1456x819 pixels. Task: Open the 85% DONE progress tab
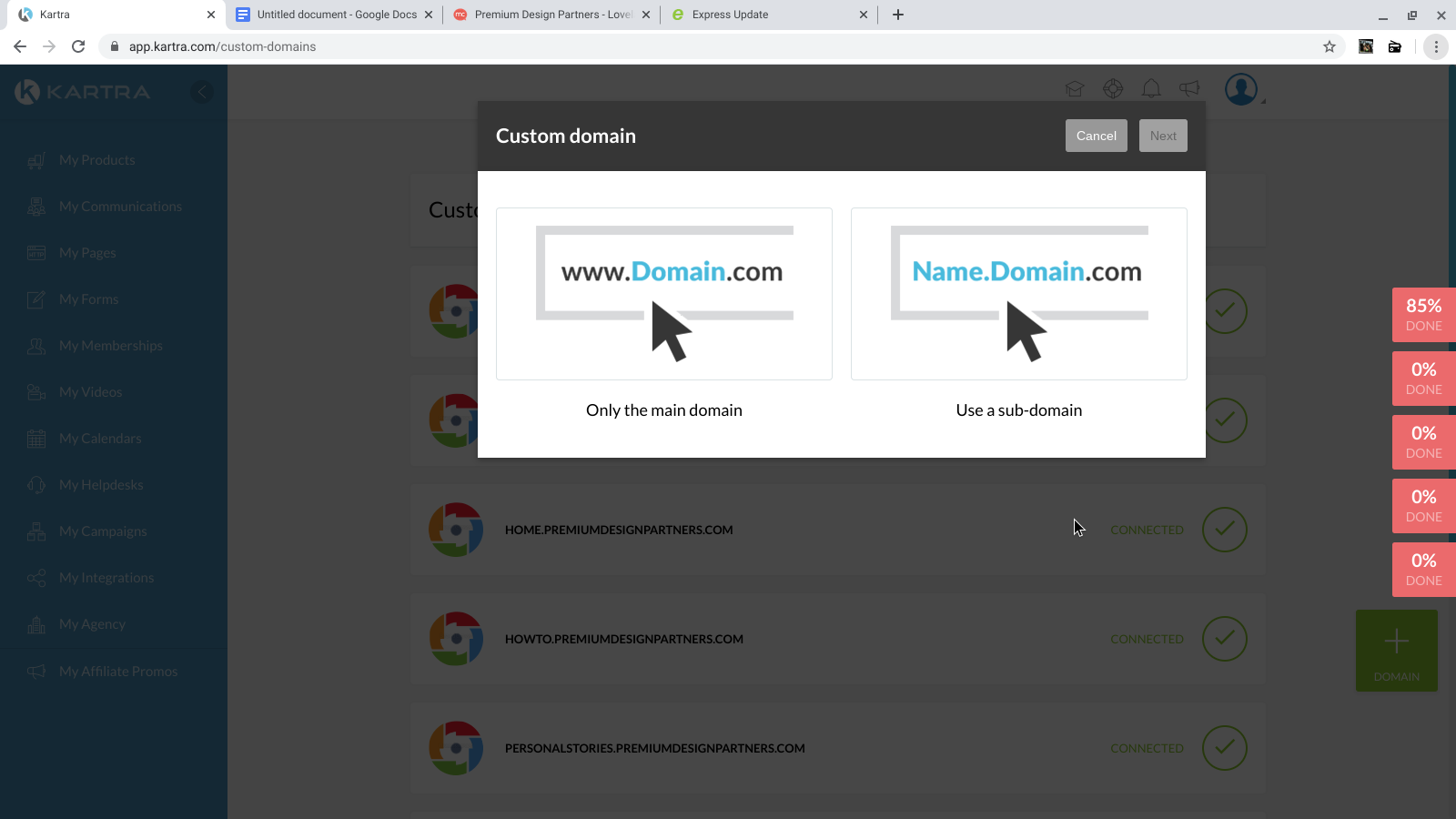click(x=1424, y=315)
